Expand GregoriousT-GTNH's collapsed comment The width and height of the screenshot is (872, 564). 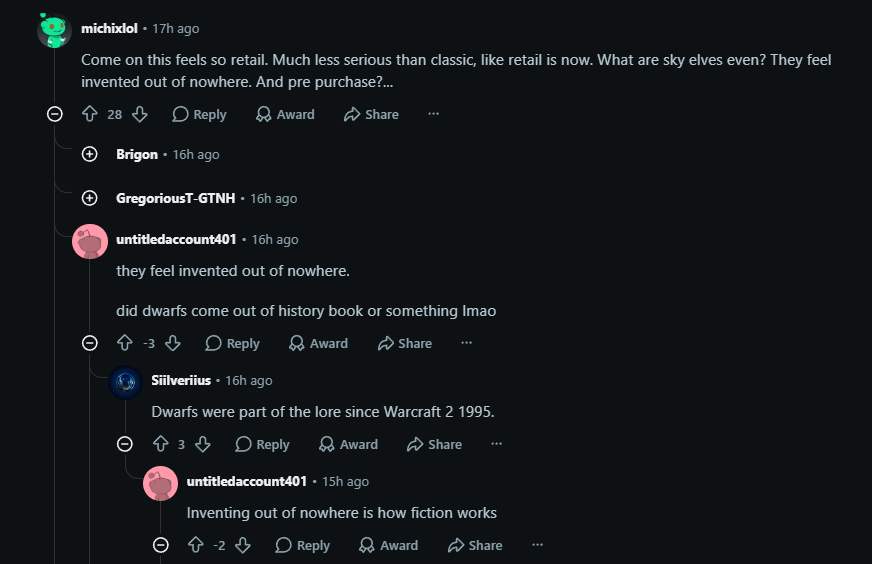coord(90,198)
